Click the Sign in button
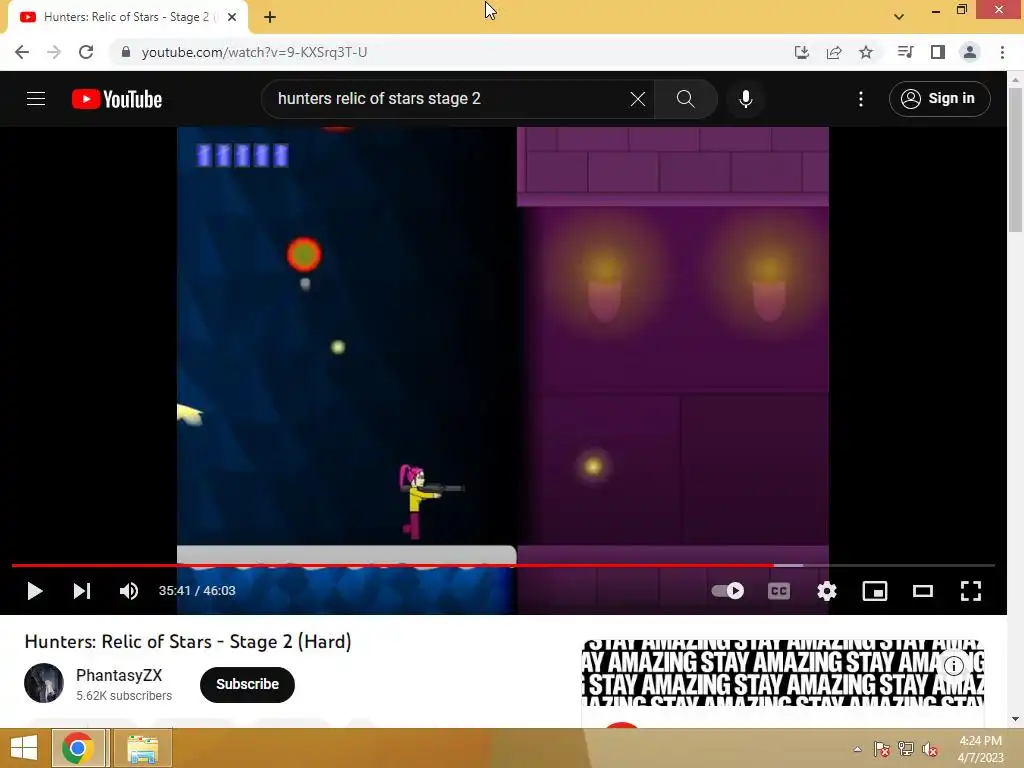1024x768 pixels. pyautogui.click(x=939, y=99)
